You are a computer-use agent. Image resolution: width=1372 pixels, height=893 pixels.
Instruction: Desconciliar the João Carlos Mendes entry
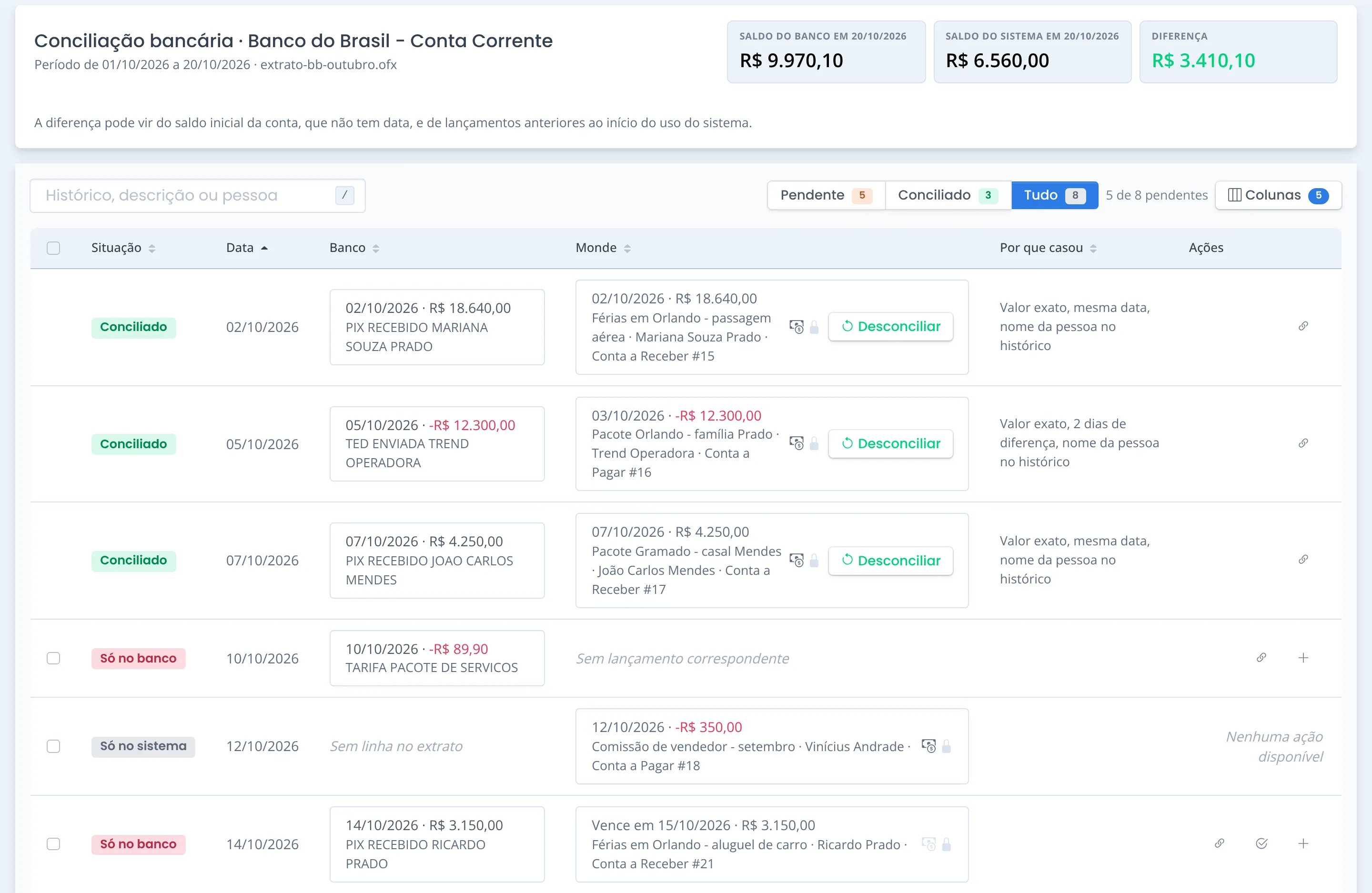[890, 561]
